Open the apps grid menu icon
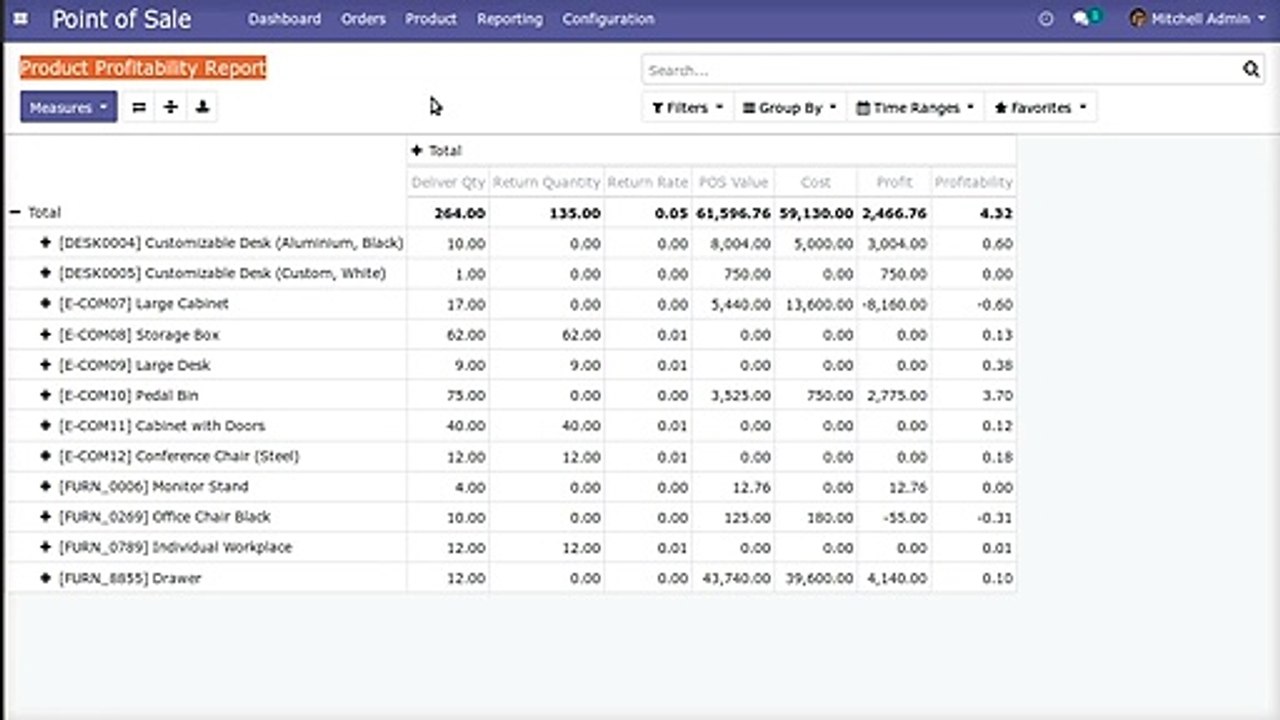This screenshot has height=720, width=1280. [20, 19]
